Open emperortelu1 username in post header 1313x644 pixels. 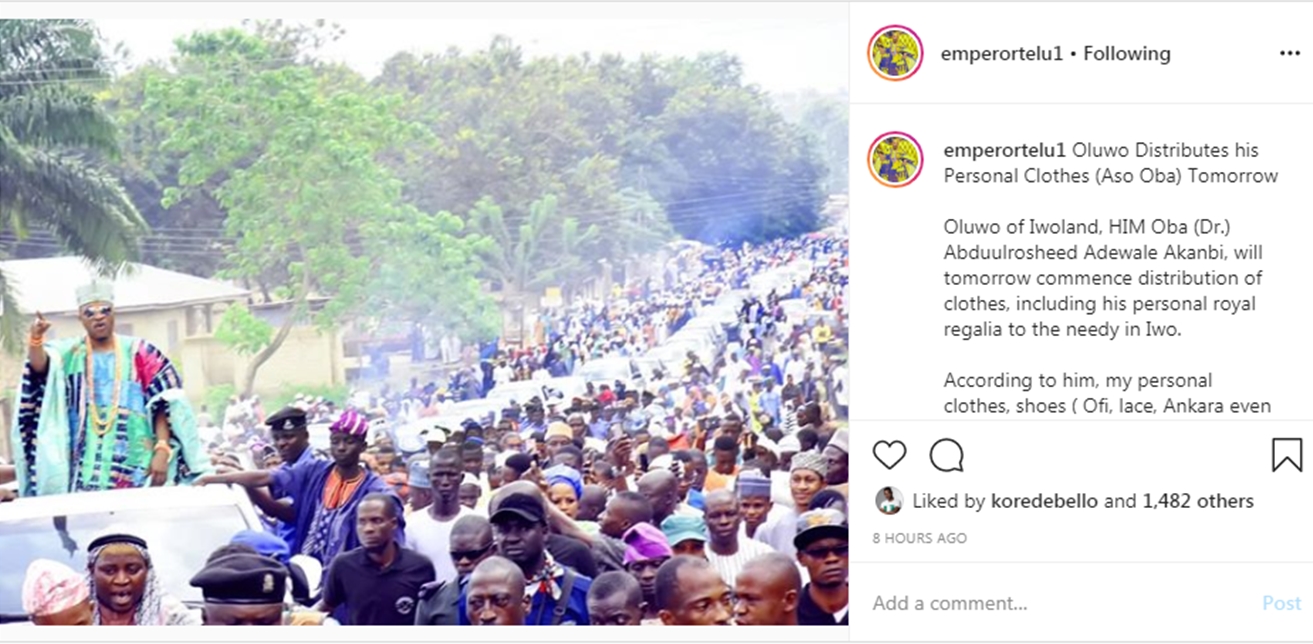click(x=1001, y=53)
